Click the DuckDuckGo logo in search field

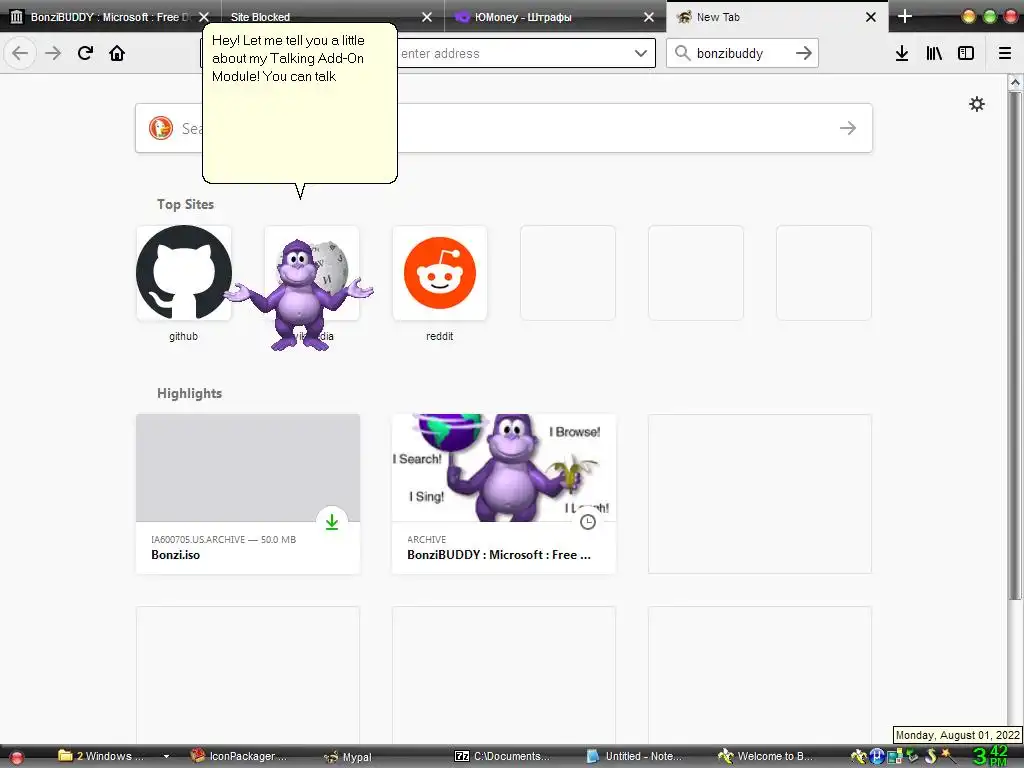pos(161,128)
